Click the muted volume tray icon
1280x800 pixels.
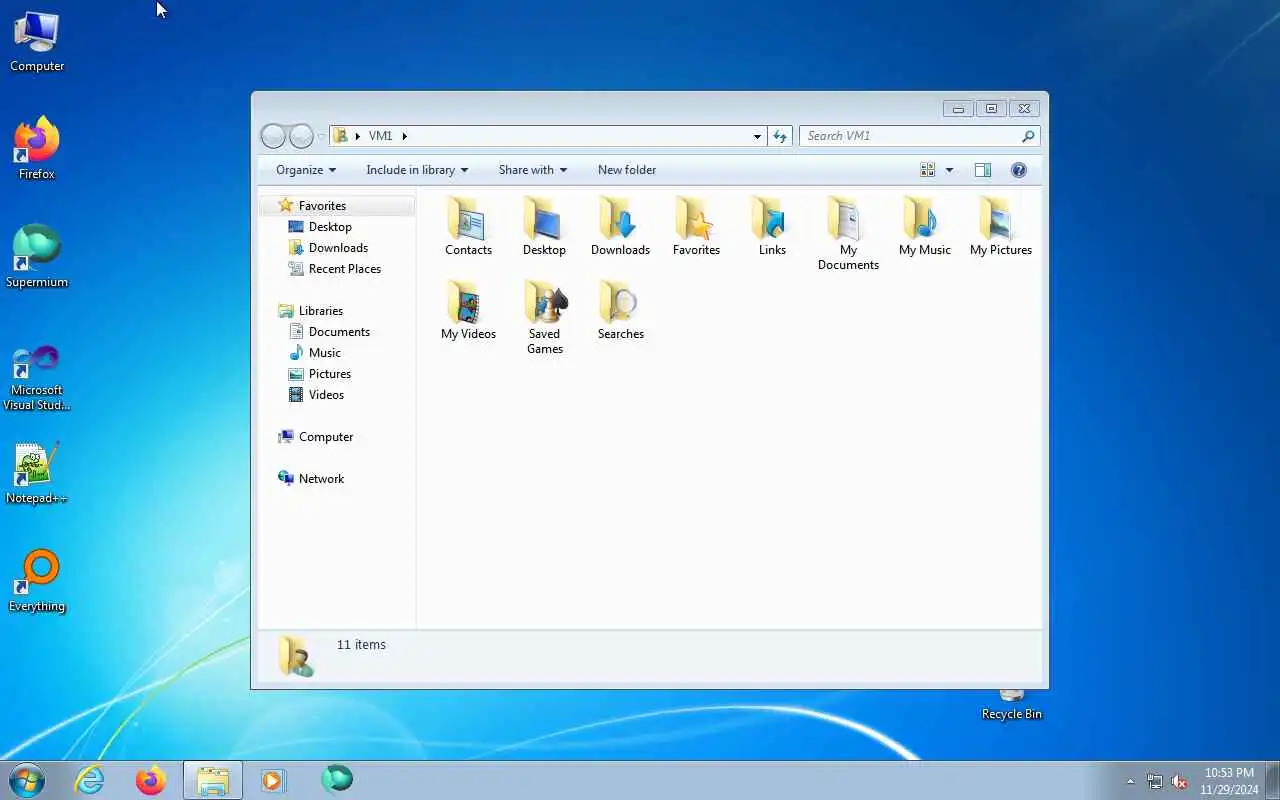(x=1179, y=782)
